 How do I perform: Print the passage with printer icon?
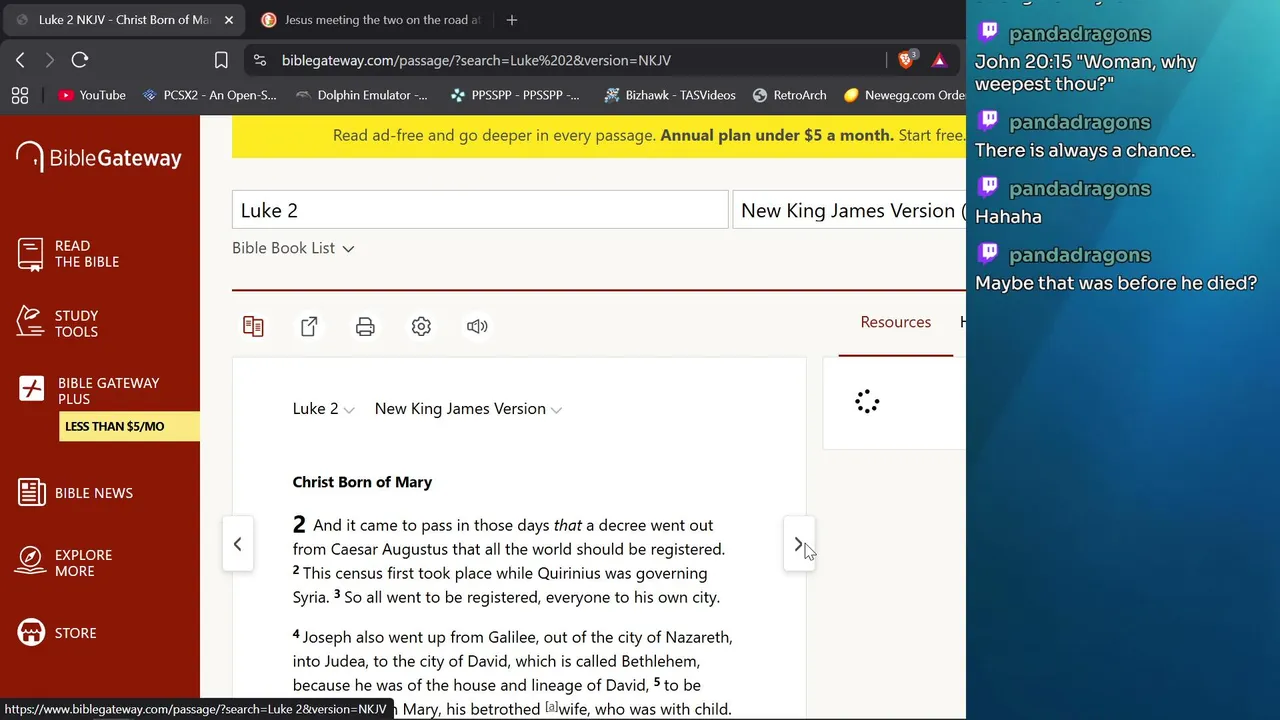(365, 326)
